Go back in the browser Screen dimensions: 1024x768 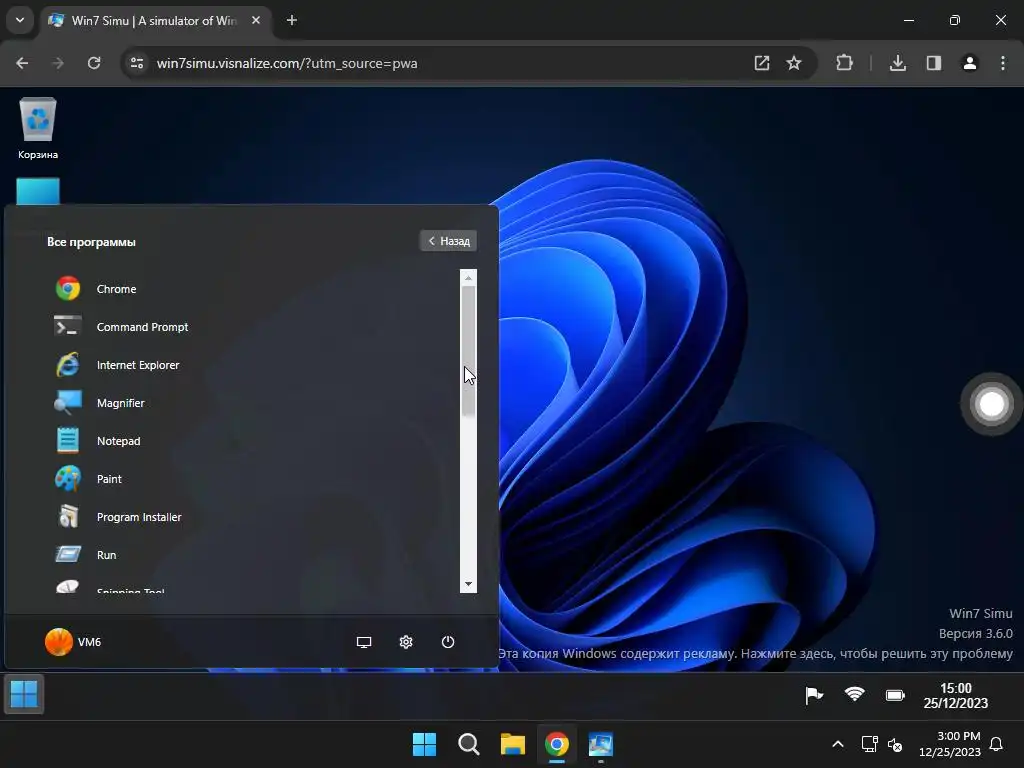[x=22, y=63]
